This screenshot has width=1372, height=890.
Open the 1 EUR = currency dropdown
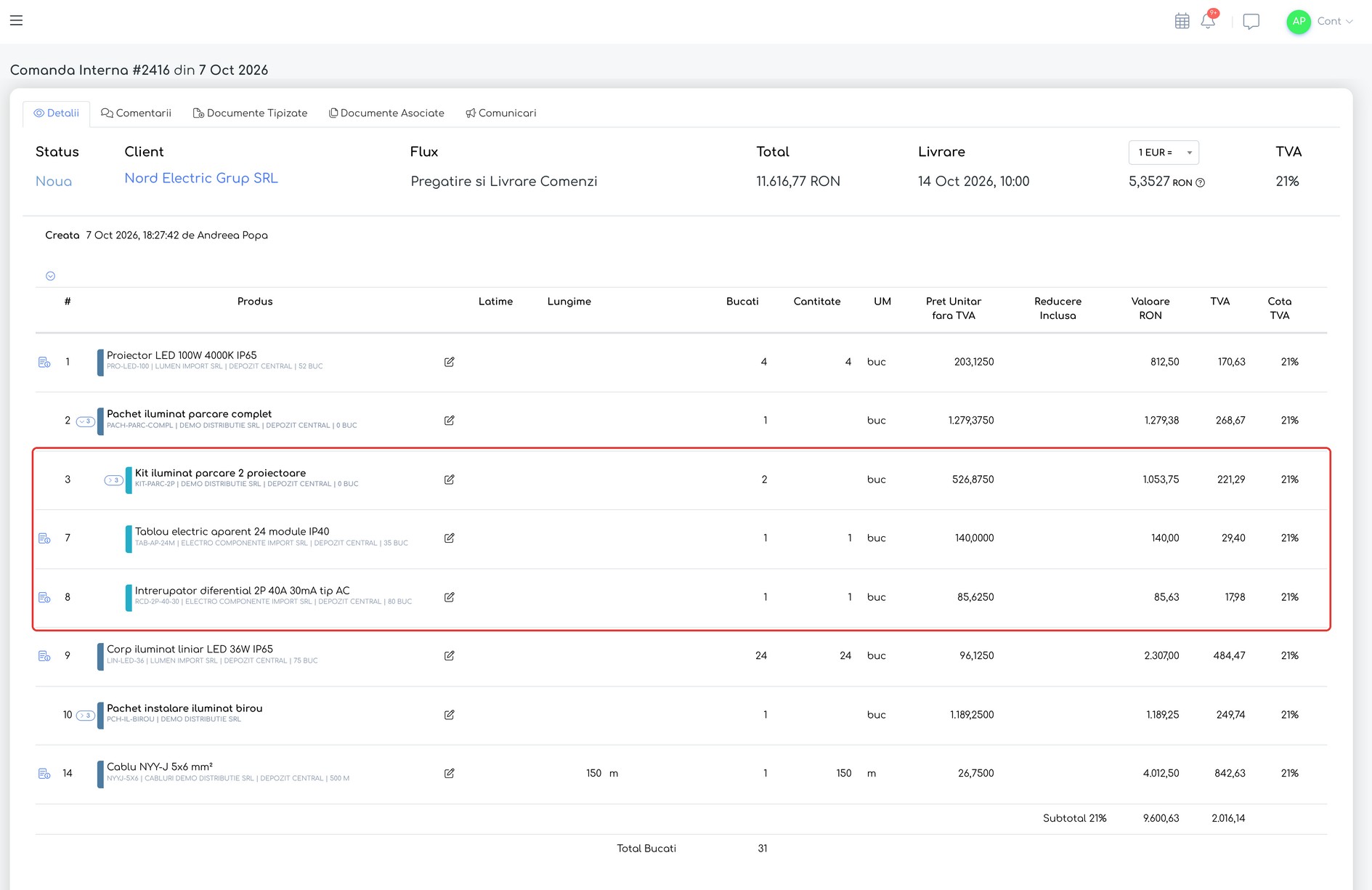coord(1164,153)
